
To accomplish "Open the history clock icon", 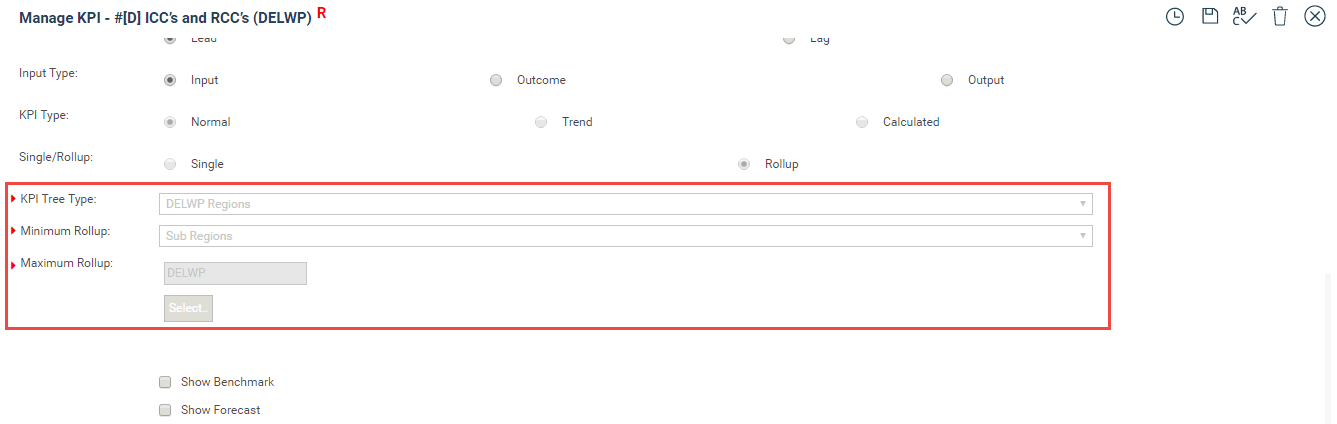I will tap(1175, 16).
